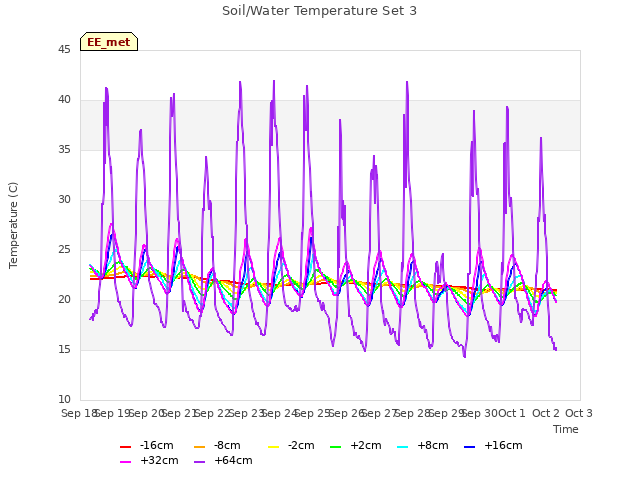This screenshot has width=640, height=480.
Task: Toggle the -16cm legend entry
Action: point(147,445)
